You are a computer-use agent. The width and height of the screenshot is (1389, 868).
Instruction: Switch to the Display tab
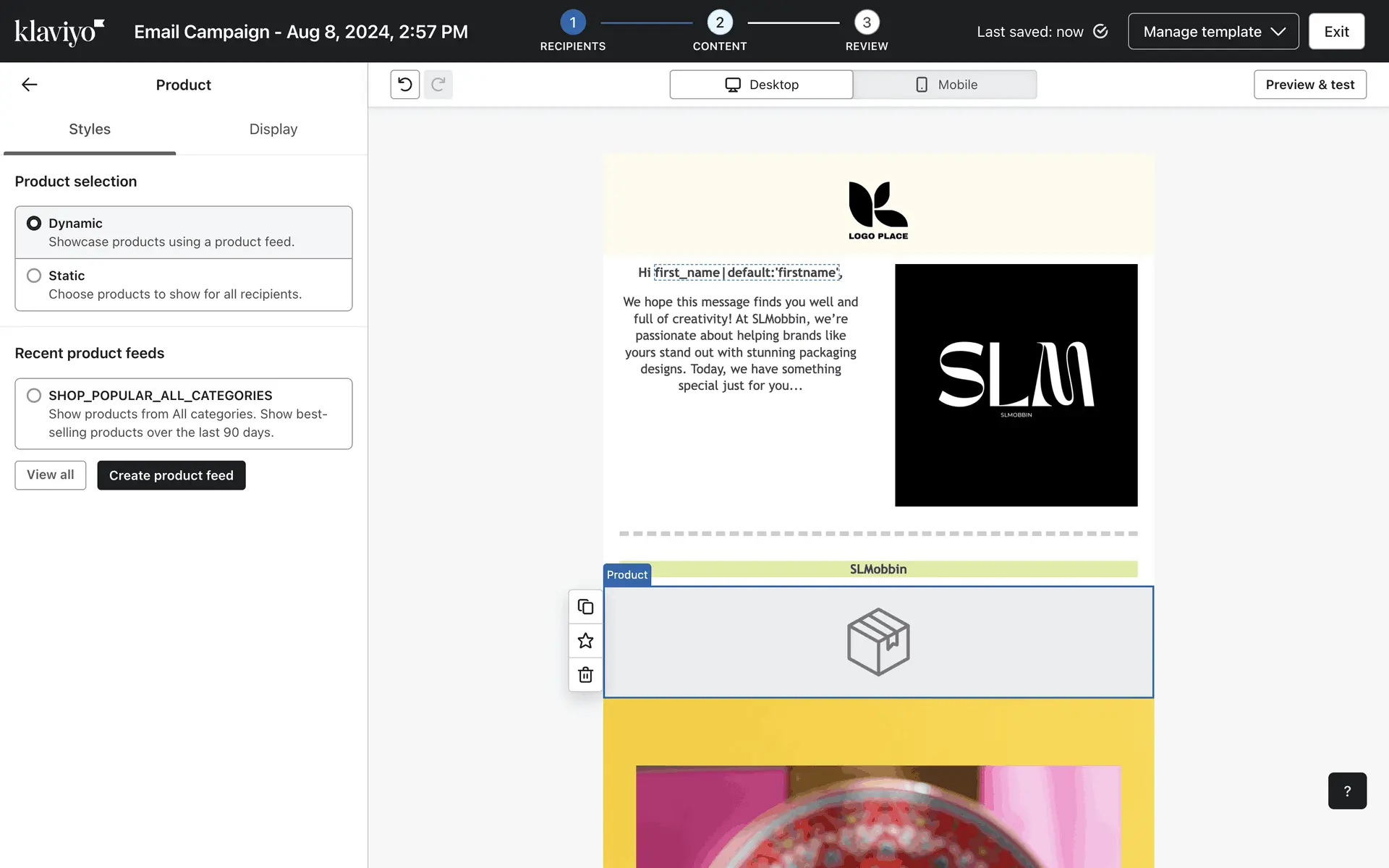click(x=273, y=129)
